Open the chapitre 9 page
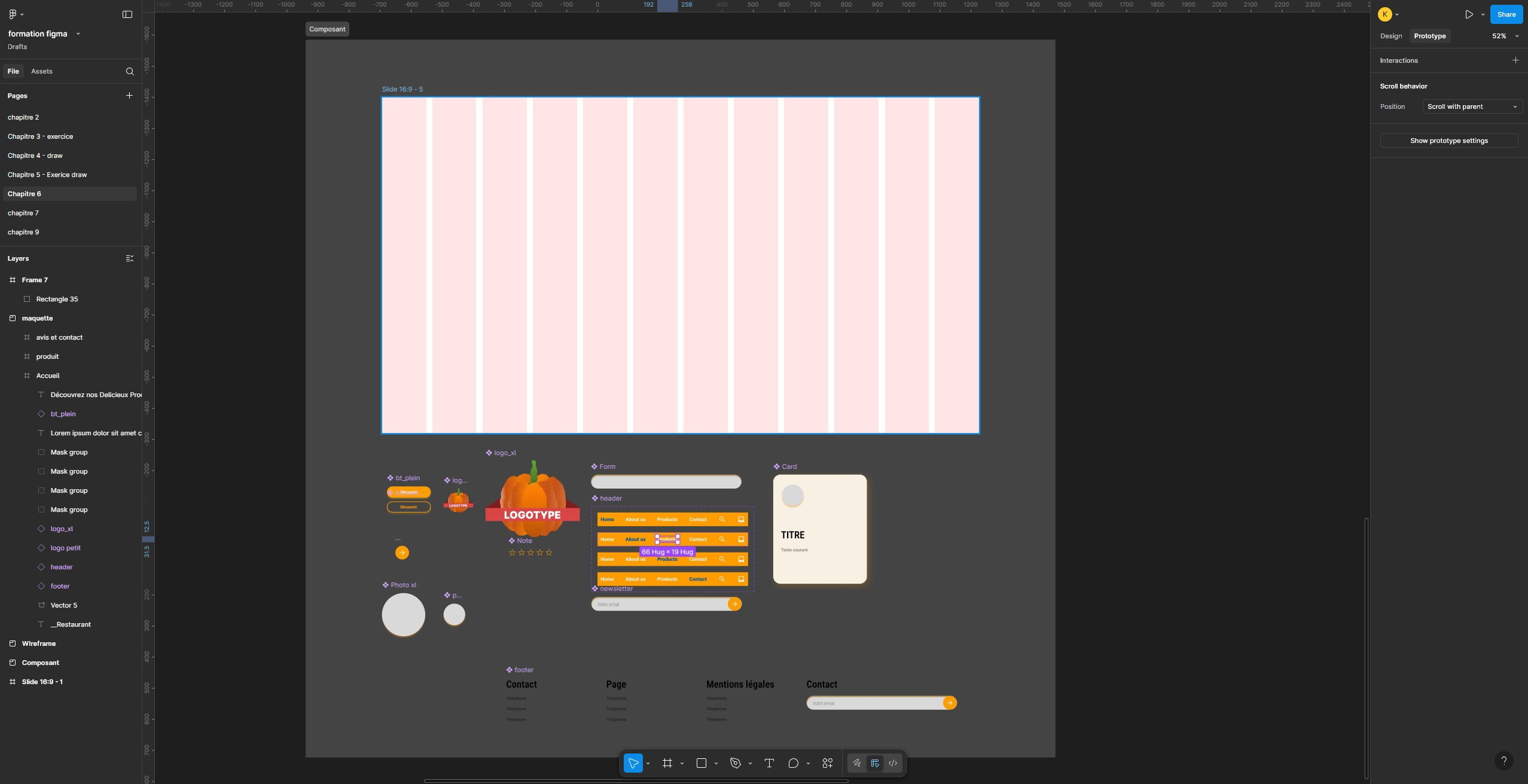 click(x=69, y=232)
